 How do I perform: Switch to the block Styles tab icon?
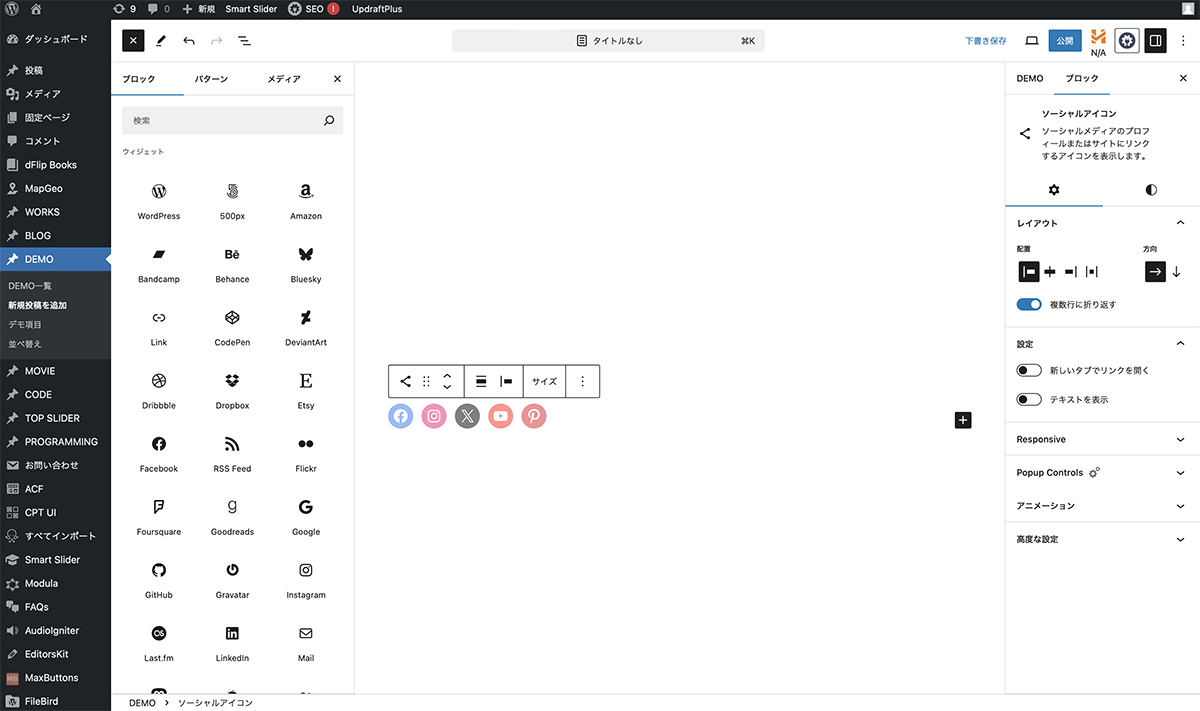click(1151, 189)
